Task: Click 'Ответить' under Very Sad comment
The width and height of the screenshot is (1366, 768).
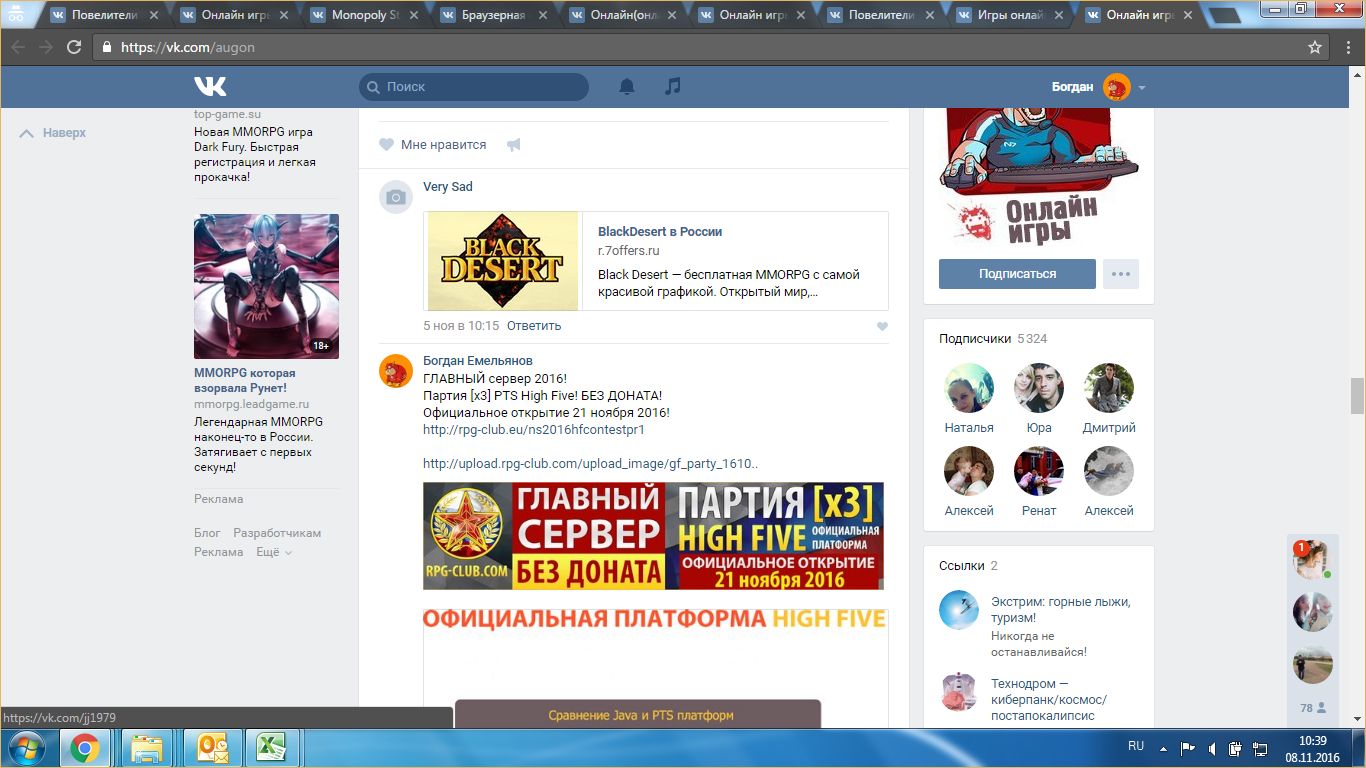Action: click(534, 326)
